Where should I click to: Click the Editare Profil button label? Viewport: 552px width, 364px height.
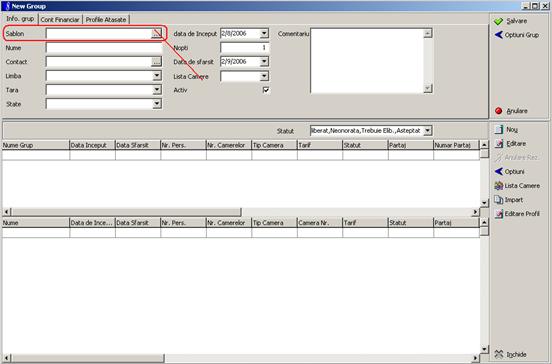[522, 214]
